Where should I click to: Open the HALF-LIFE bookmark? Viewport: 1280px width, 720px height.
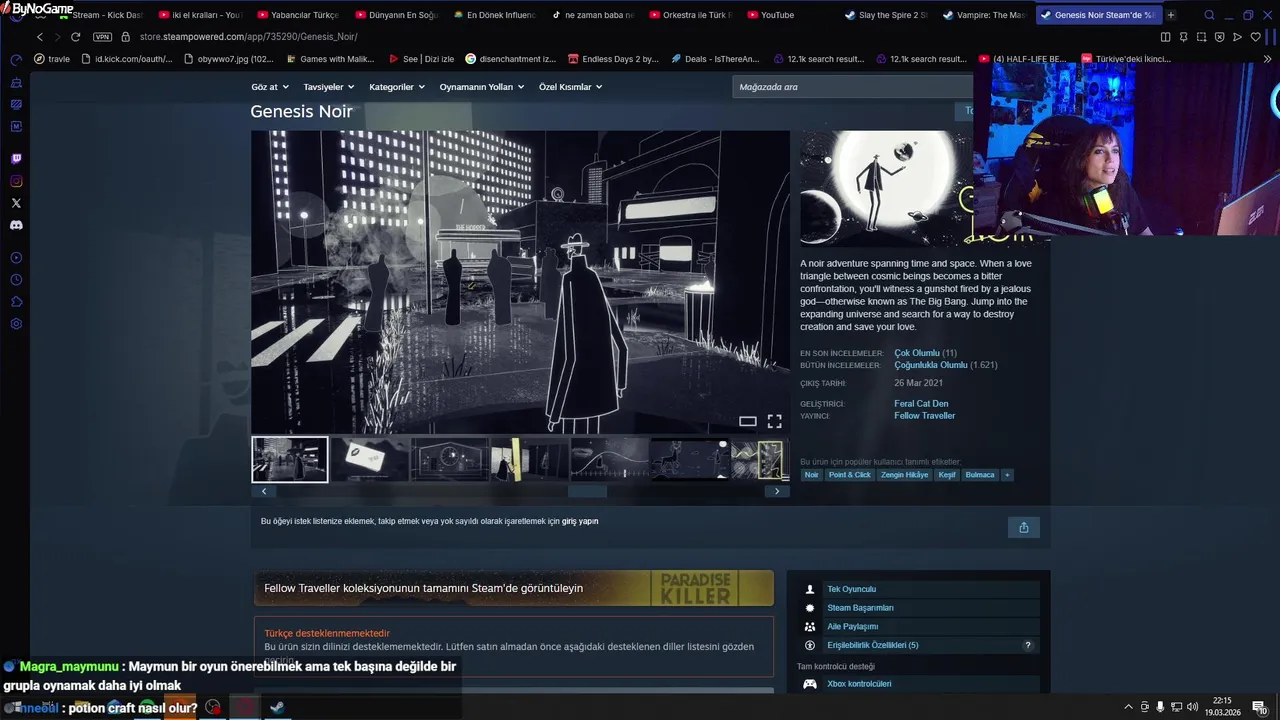(1021, 59)
